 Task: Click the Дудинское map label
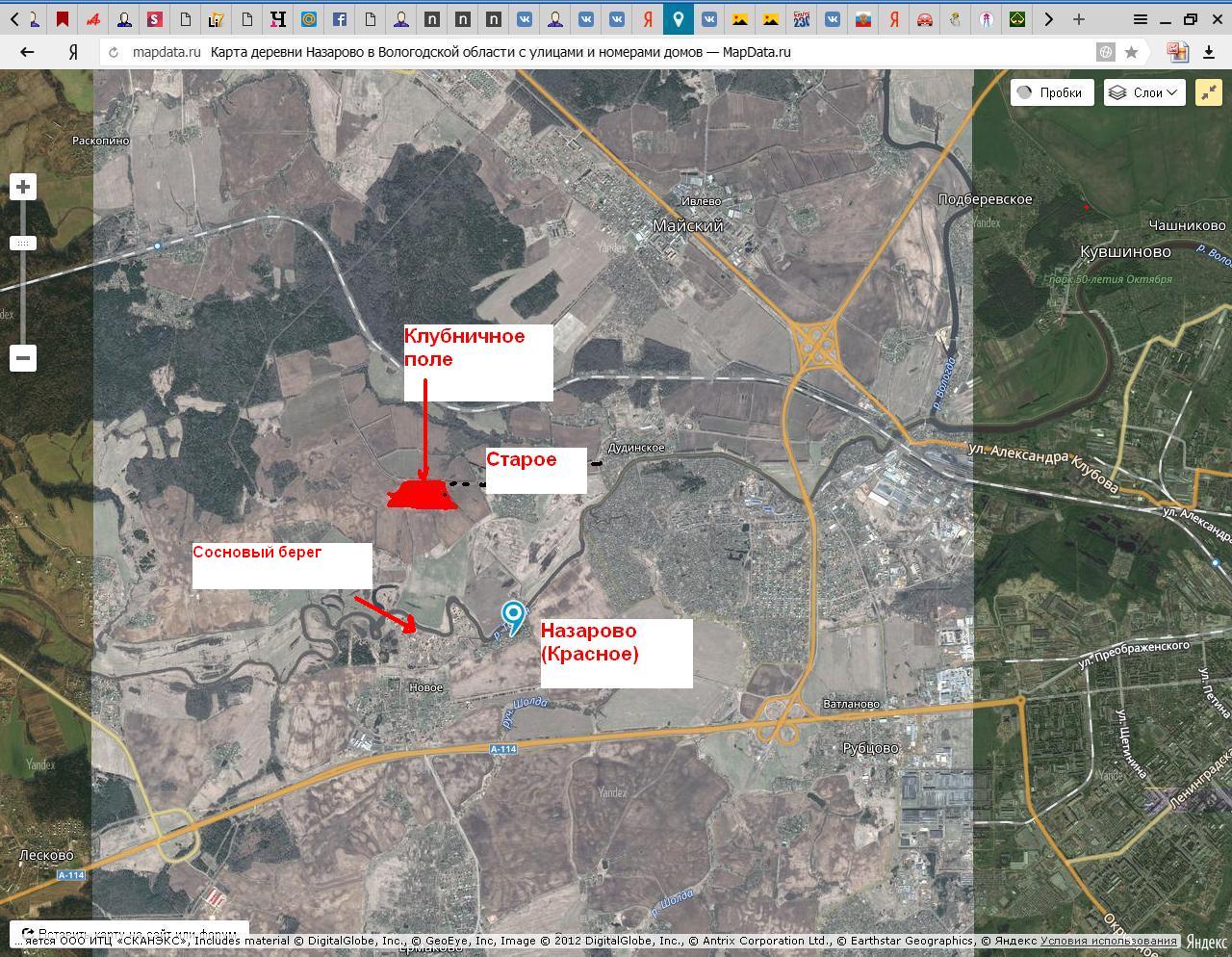pyautogui.click(x=636, y=448)
